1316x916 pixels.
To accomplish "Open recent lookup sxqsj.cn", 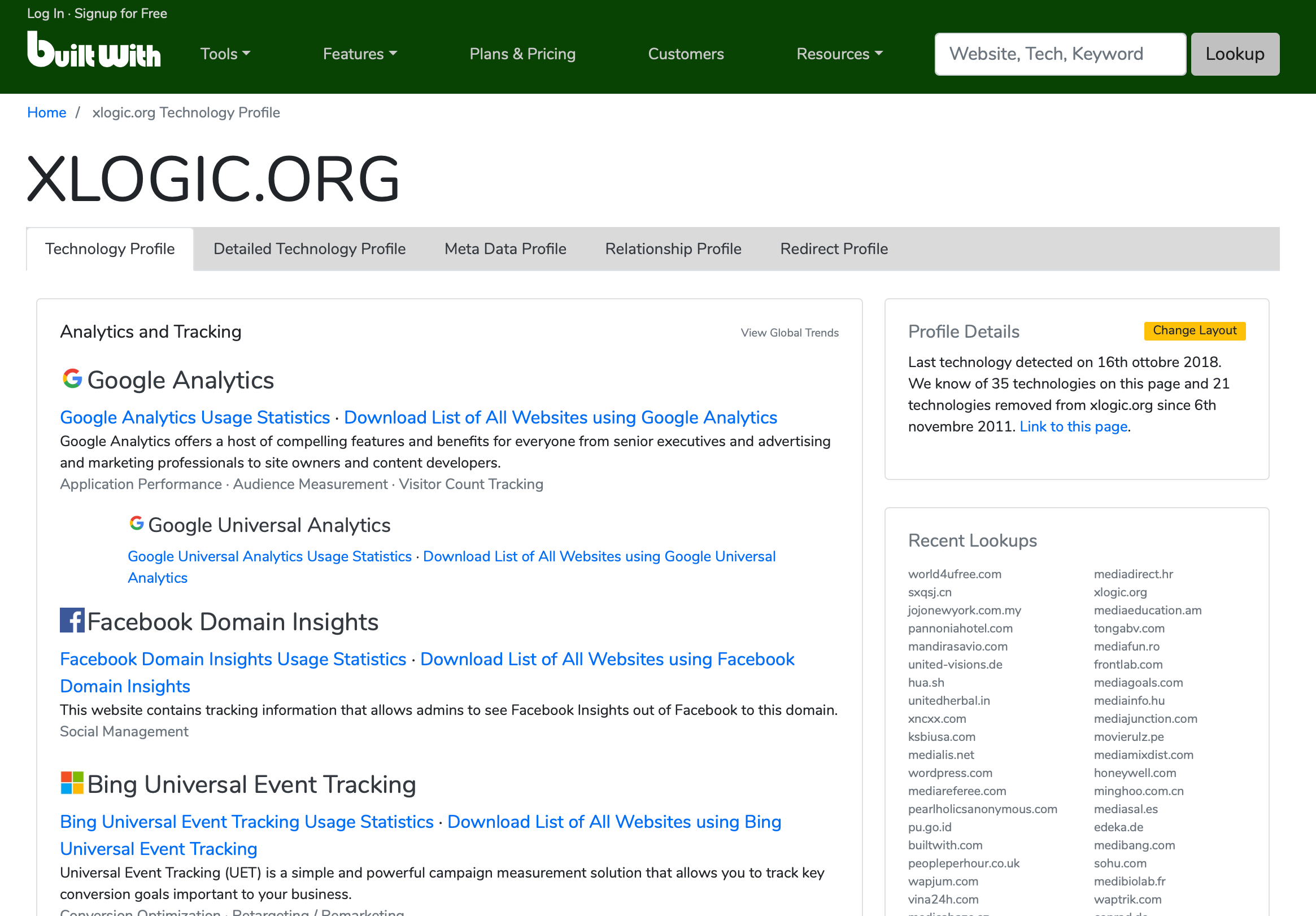I will click(x=930, y=592).
